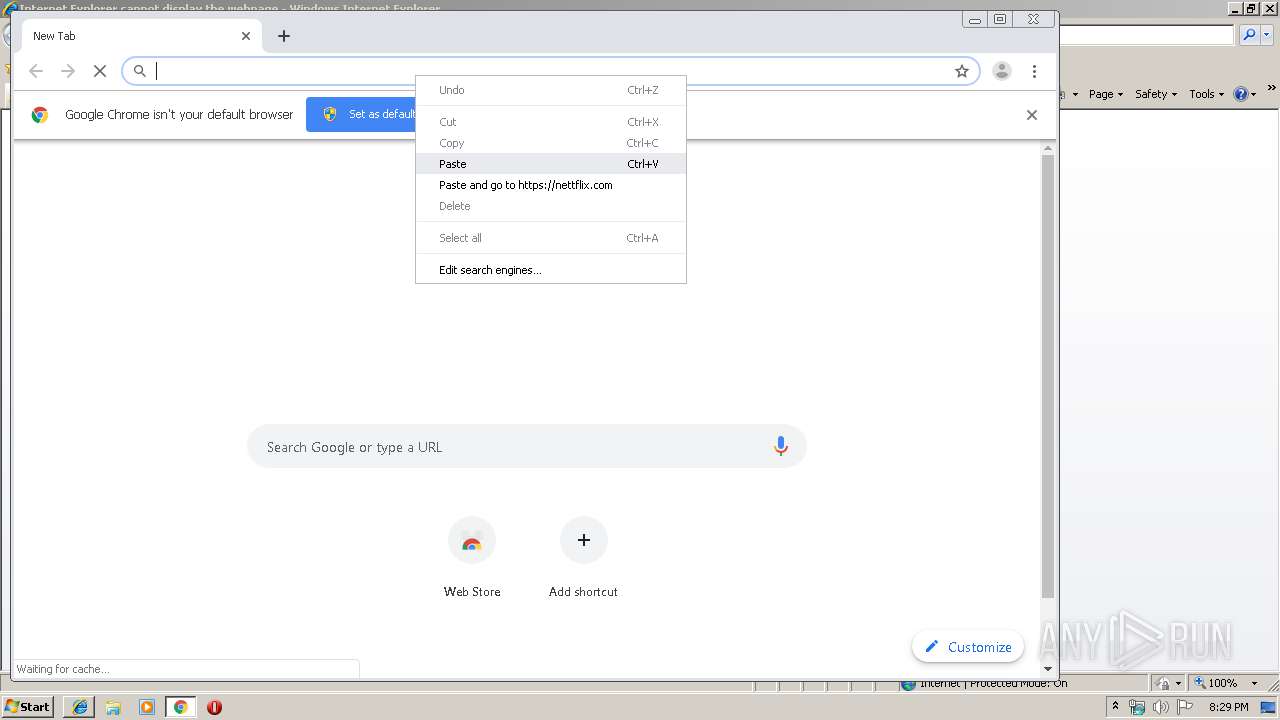
Task: Choose Paste and go to https://nettflix.com
Action: click(551, 185)
